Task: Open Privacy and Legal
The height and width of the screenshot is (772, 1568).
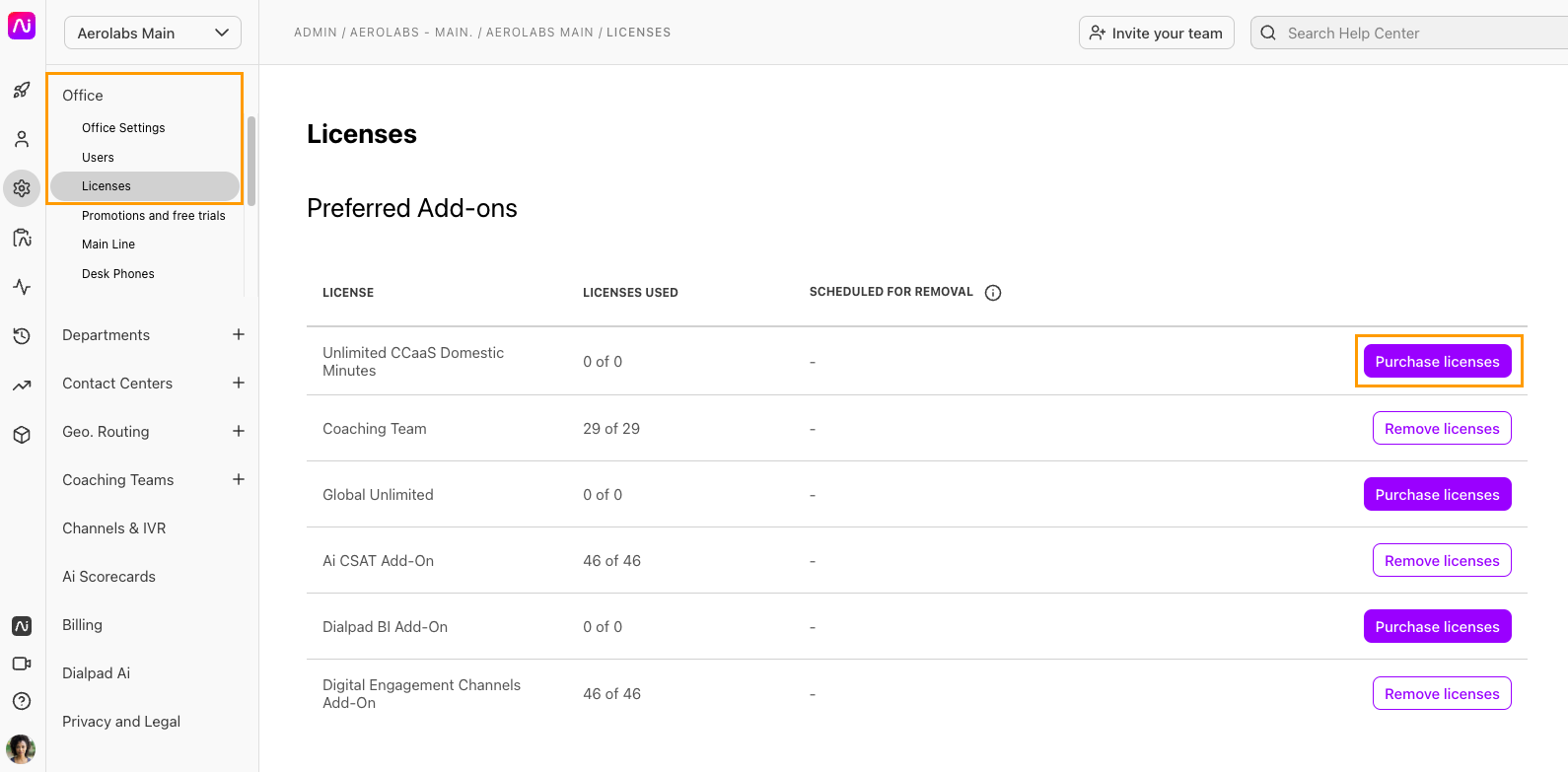Action: 121,722
